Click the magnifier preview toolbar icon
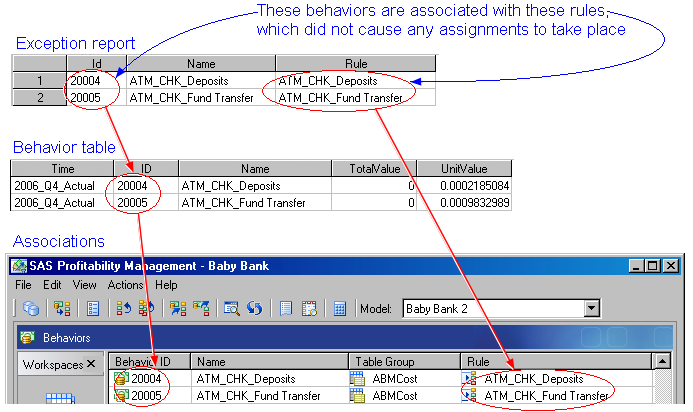 pos(231,309)
